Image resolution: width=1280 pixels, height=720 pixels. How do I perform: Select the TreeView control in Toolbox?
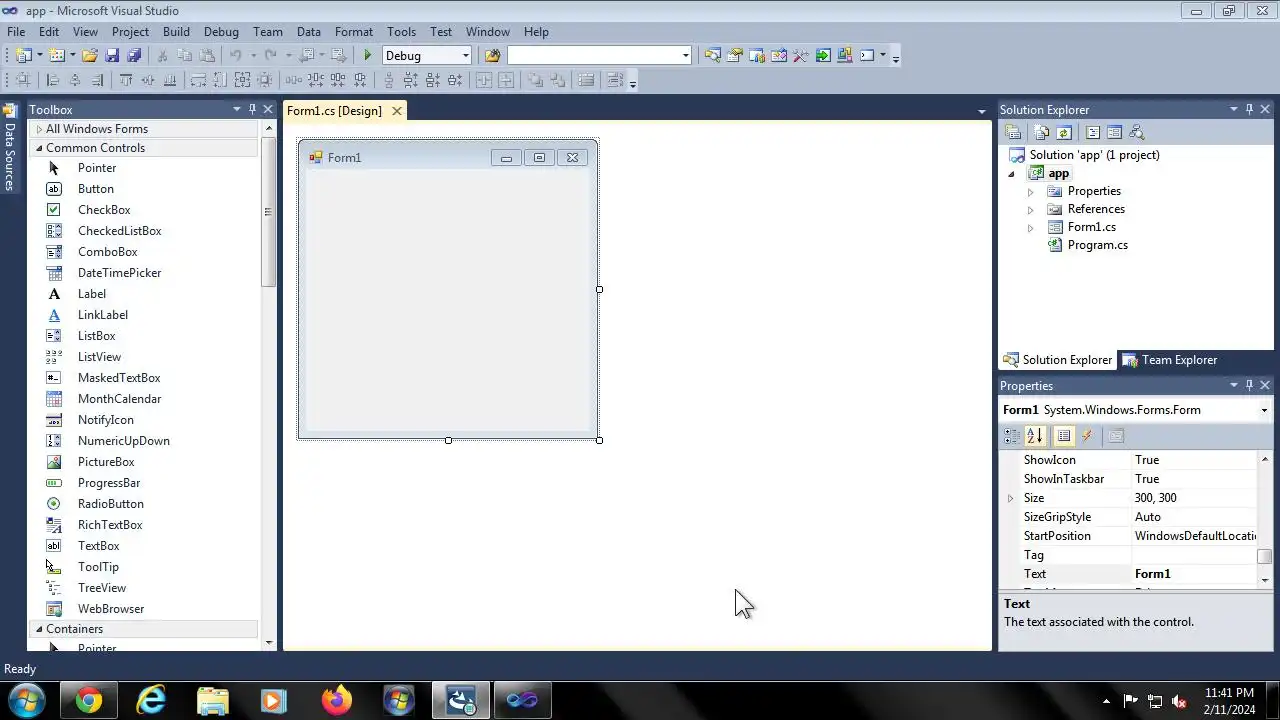click(102, 588)
